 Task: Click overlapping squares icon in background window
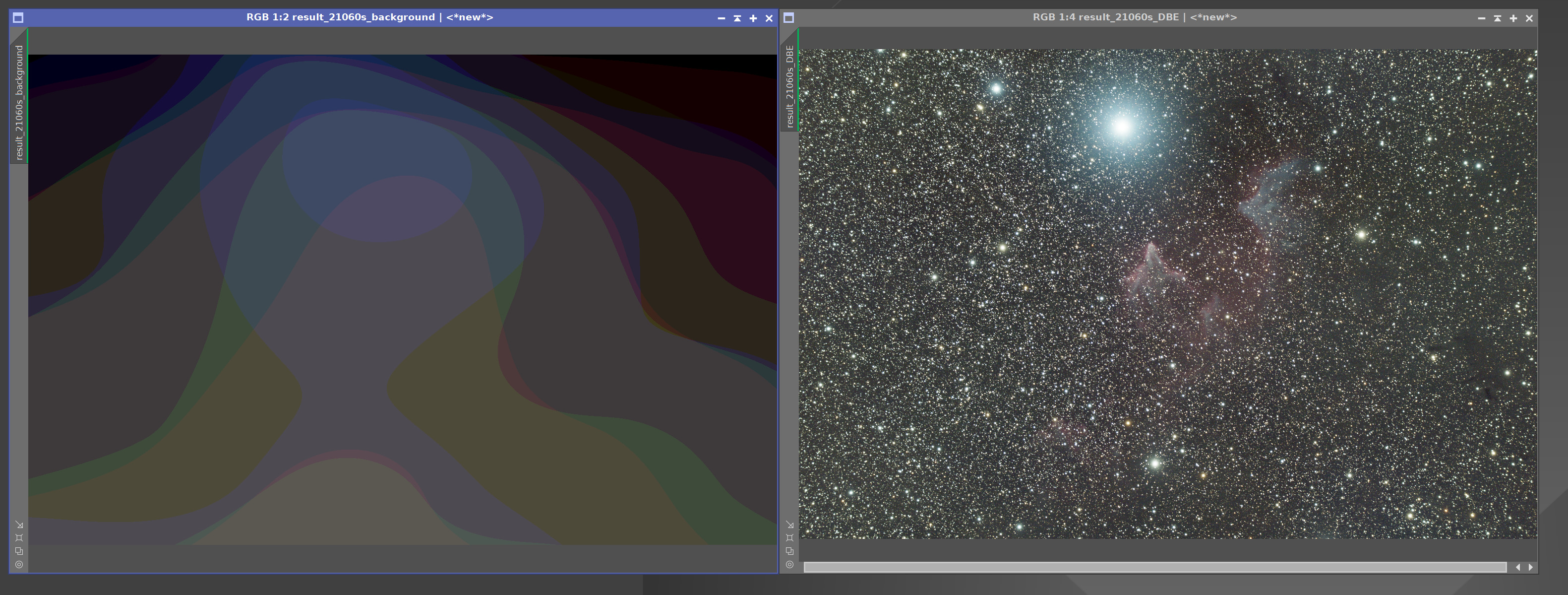tap(19, 551)
